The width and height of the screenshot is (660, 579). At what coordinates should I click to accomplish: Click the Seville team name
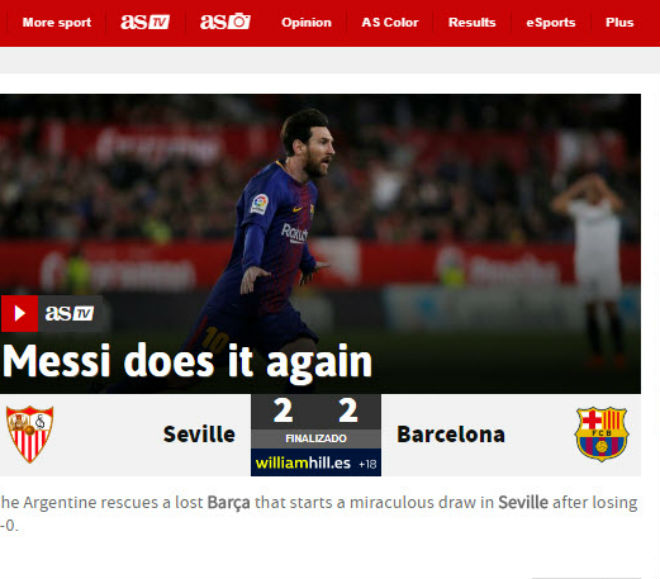[x=199, y=434]
